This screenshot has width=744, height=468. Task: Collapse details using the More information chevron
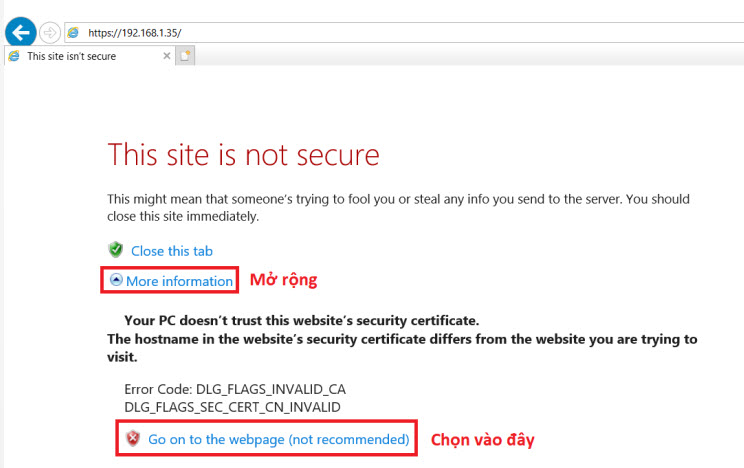(116, 281)
